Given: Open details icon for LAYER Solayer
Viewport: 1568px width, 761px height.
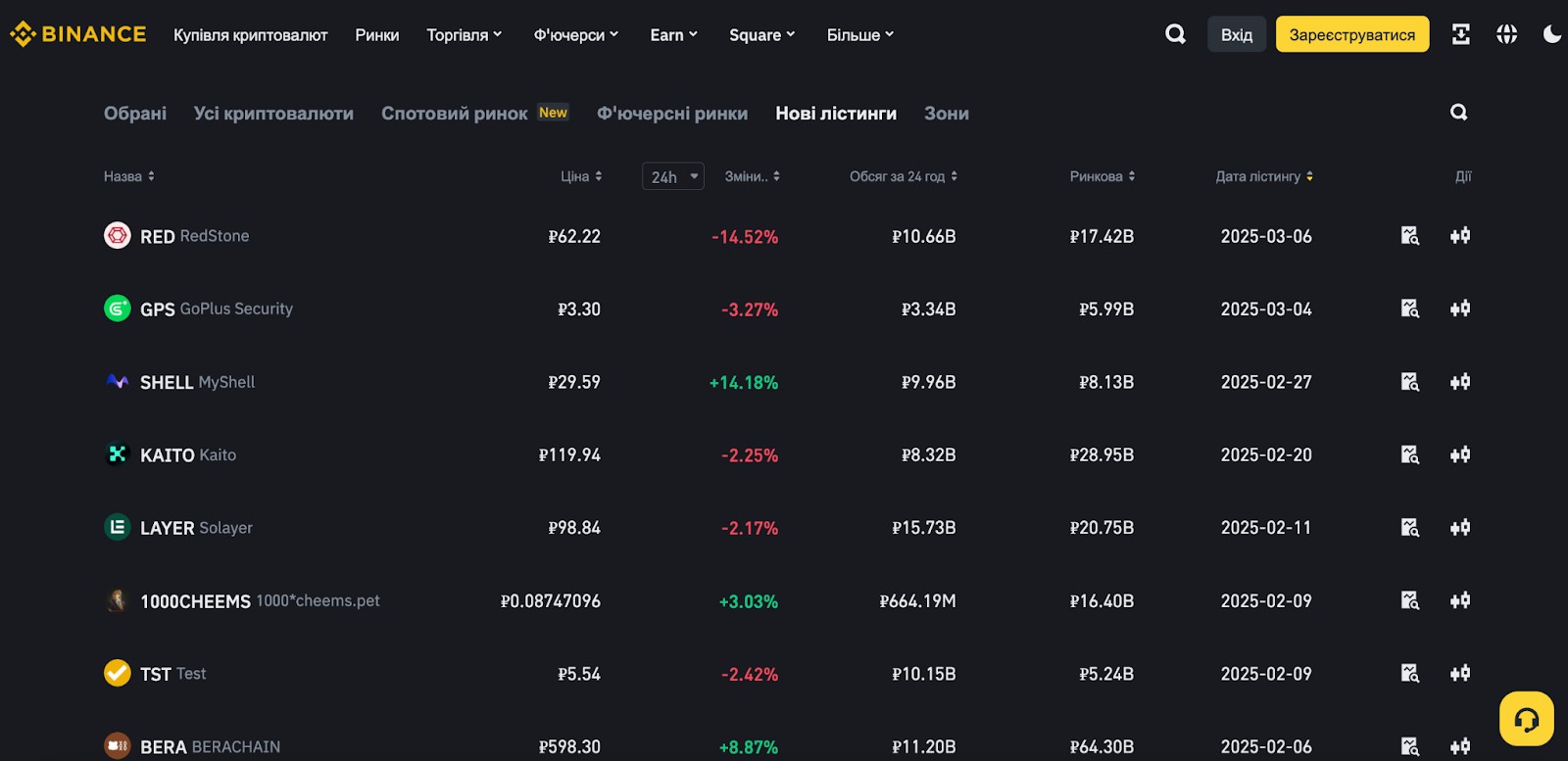Looking at the screenshot, I should click(x=1409, y=528).
